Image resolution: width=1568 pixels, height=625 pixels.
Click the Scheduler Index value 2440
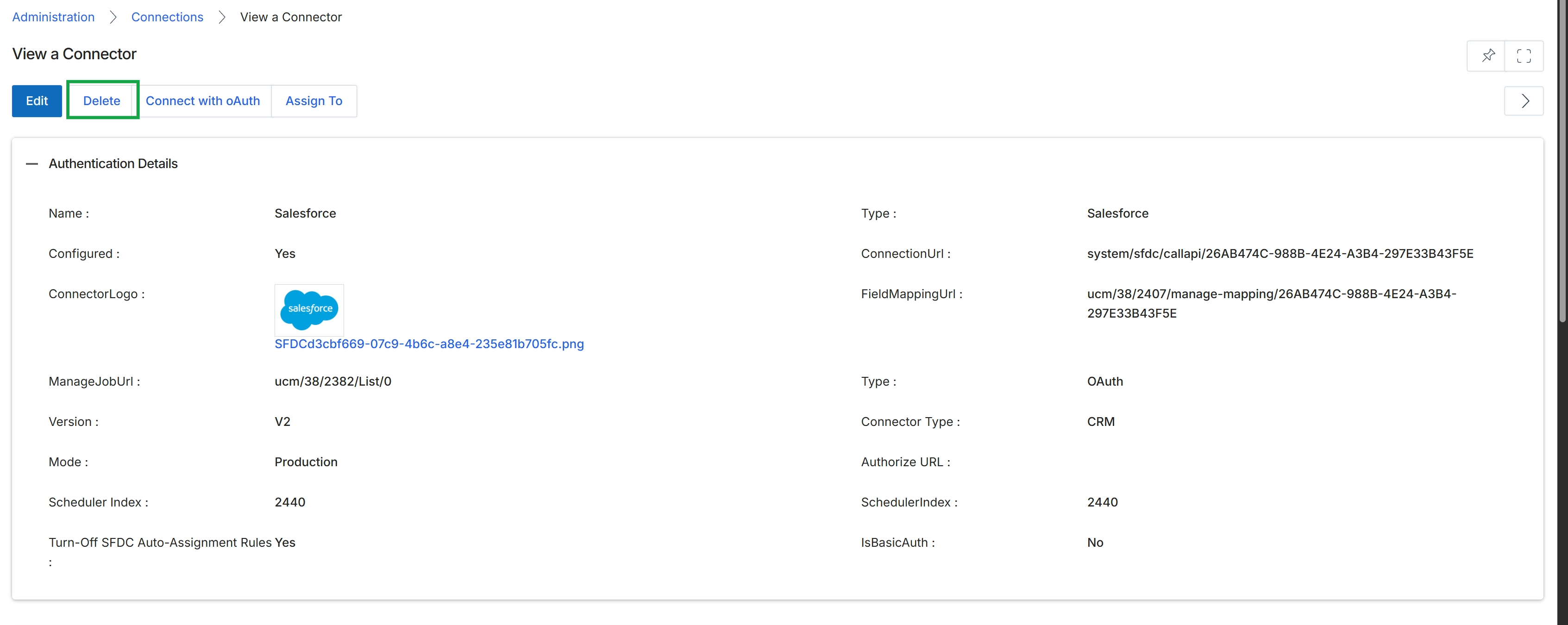point(290,503)
